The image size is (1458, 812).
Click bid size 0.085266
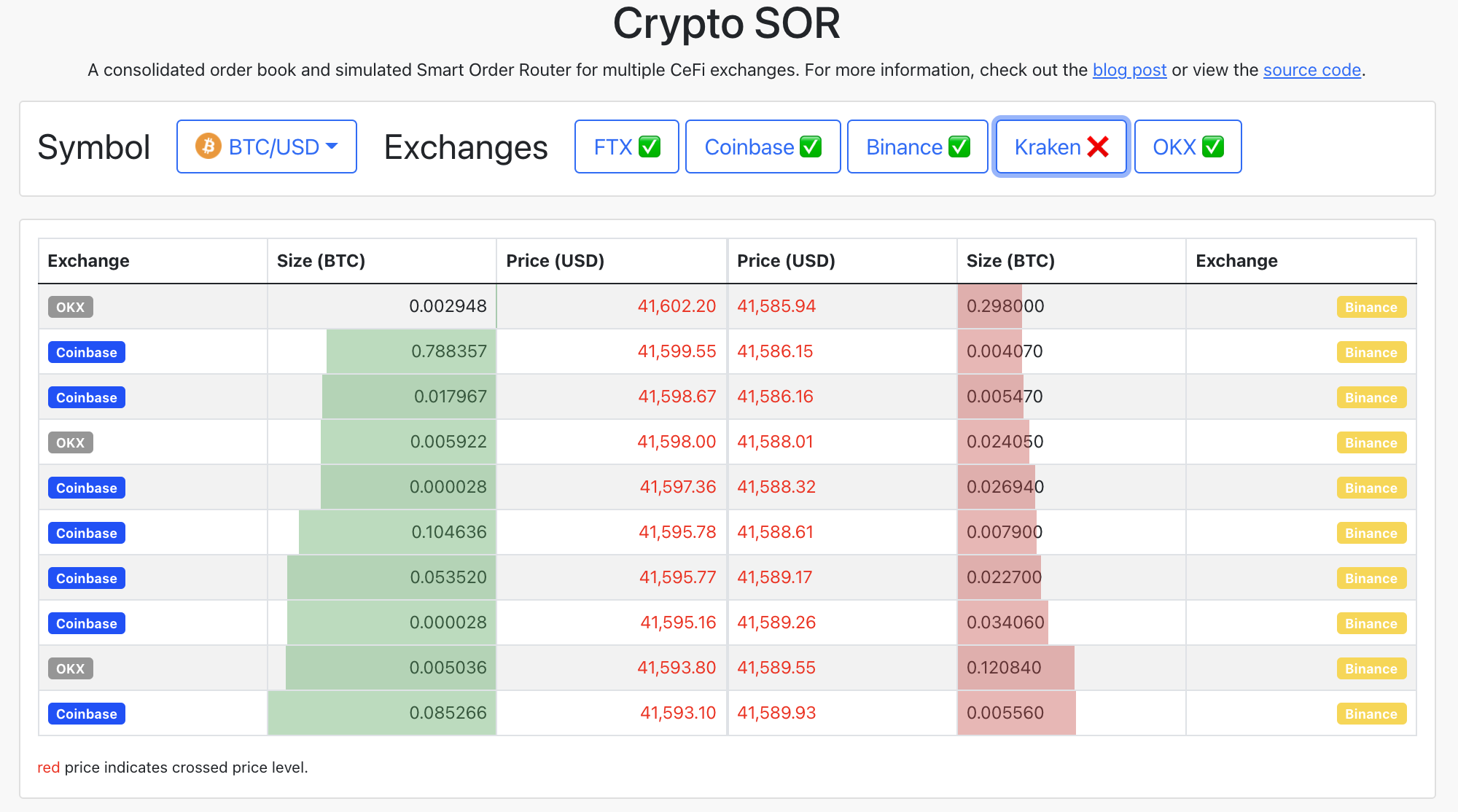coord(448,713)
